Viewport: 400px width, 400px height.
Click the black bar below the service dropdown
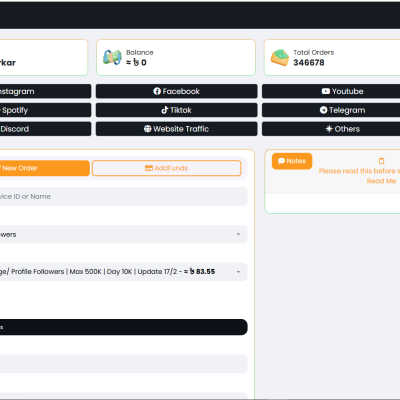pyautogui.click(x=124, y=327)
